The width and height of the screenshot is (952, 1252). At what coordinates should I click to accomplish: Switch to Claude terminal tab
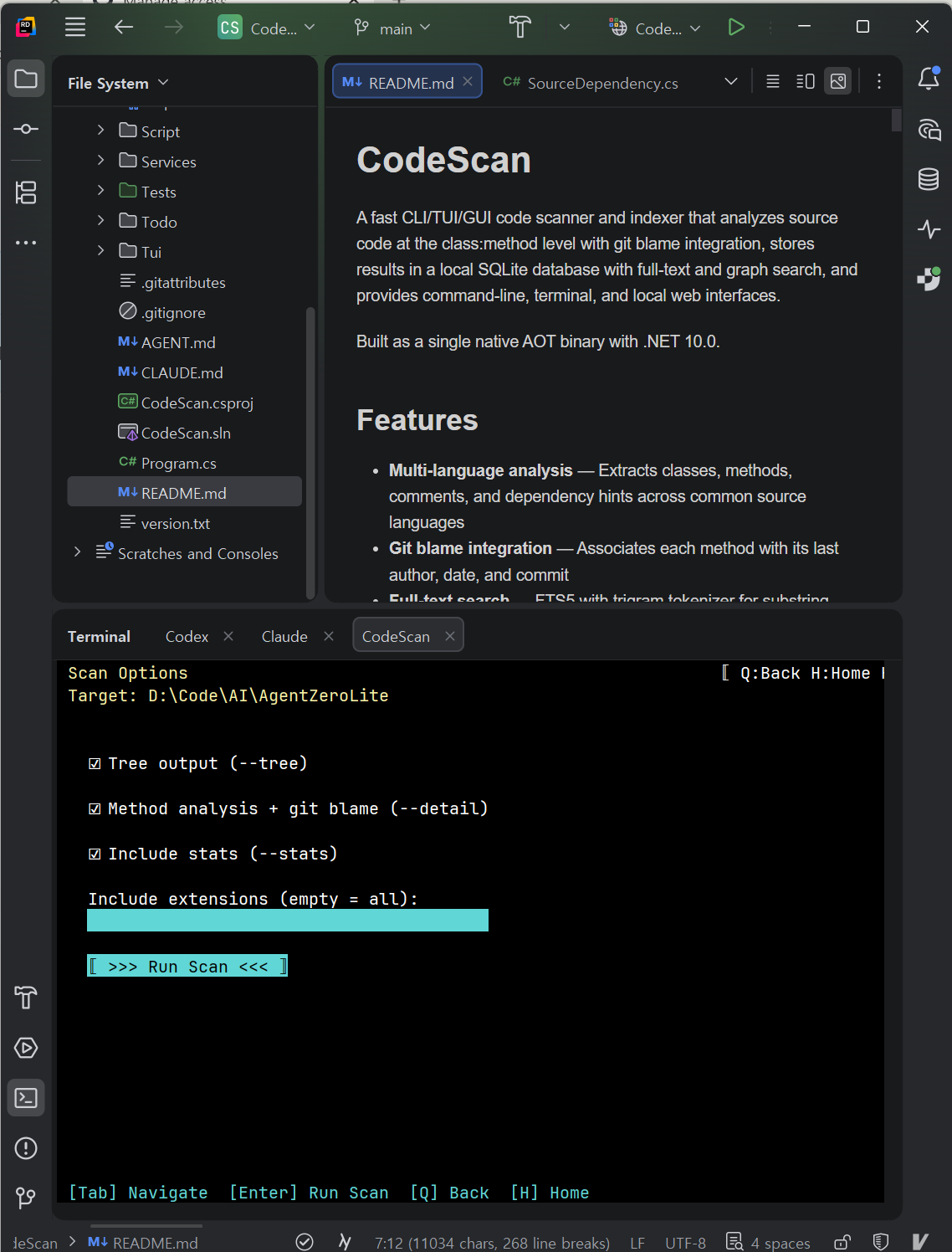click(x=284, y=637)
